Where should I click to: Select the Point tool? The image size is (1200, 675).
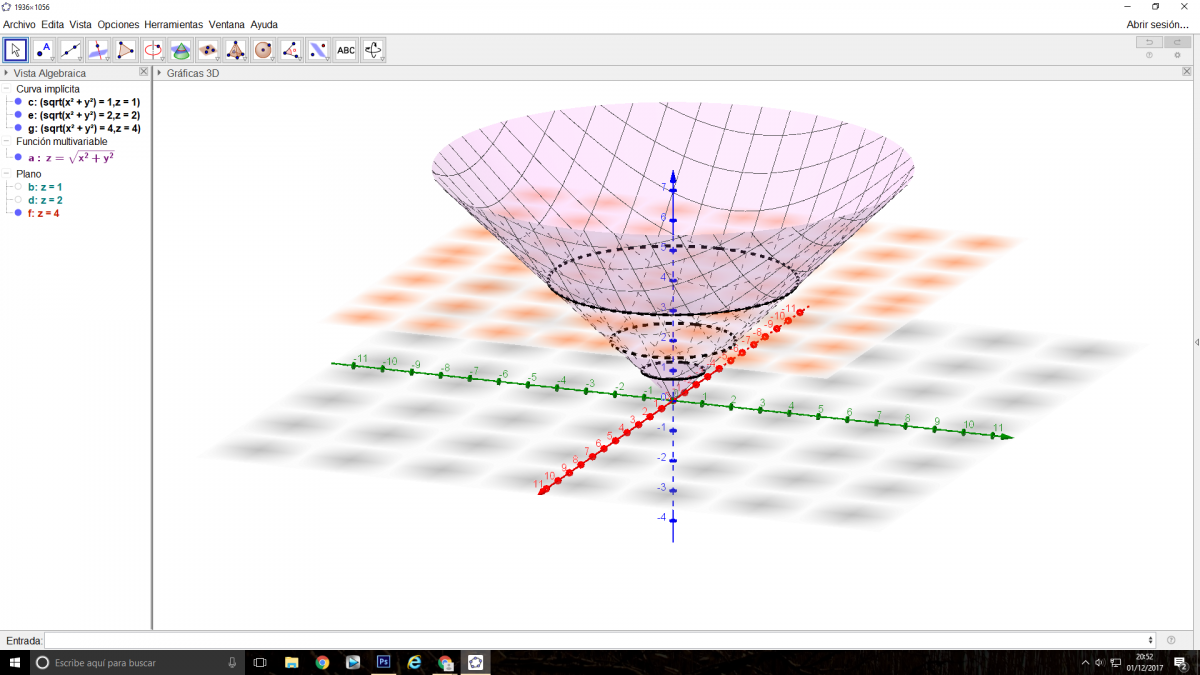43,49
